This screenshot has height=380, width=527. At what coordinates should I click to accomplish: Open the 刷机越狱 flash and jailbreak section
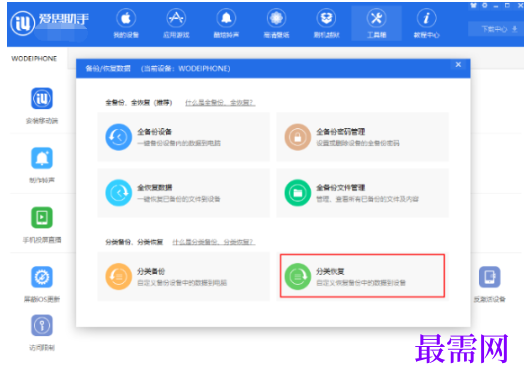tap(326, 24)
